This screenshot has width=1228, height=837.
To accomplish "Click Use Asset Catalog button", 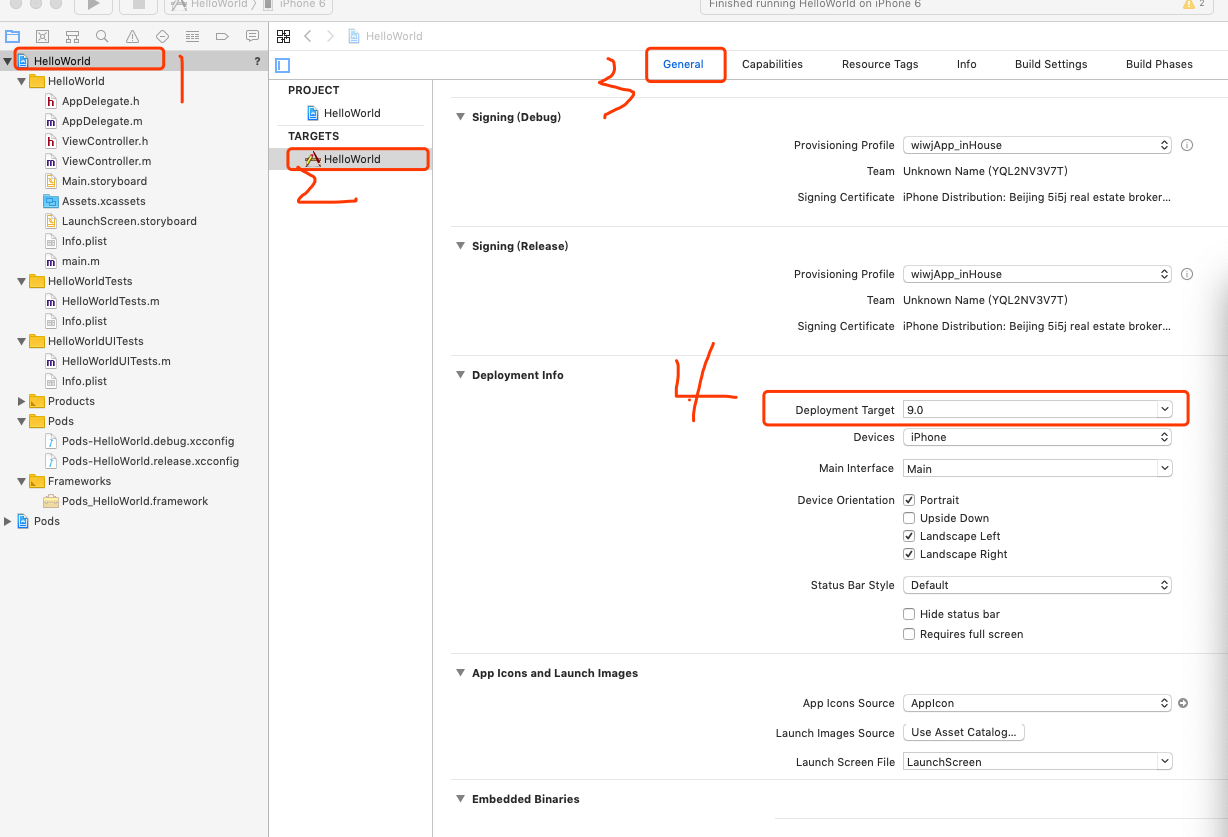I will click(x=964, y=732).
